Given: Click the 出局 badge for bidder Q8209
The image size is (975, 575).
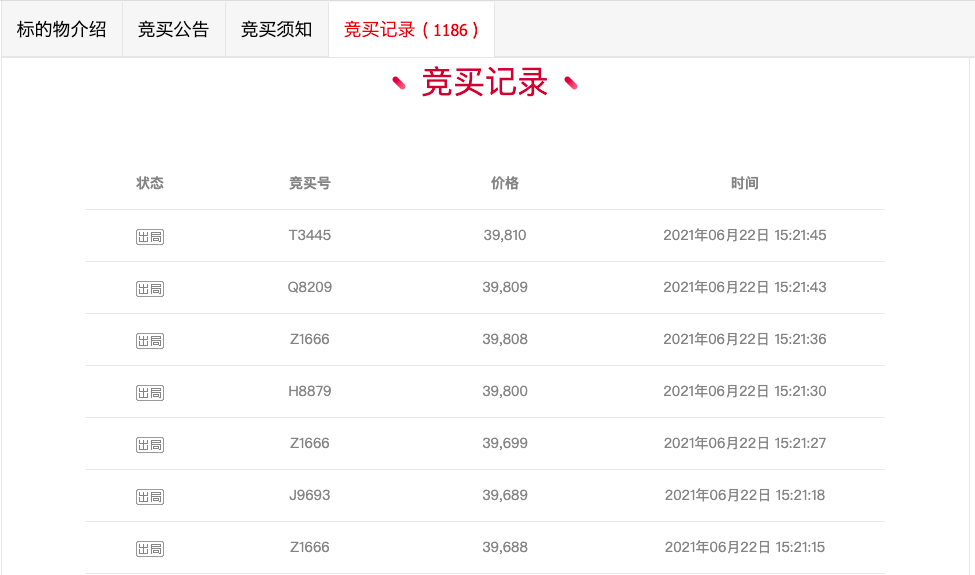Looking at the screenshot, I should [x=150, y=289].
